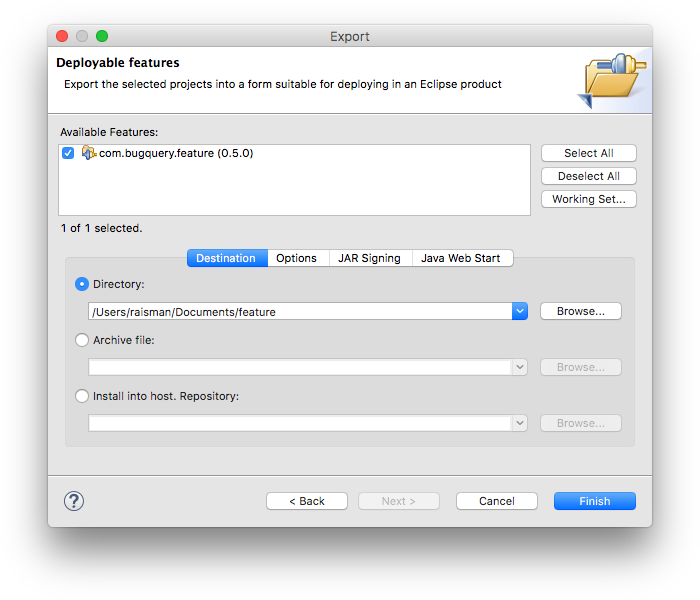
Task: Open the Working Set dialog button
Action: pos(589,199)
